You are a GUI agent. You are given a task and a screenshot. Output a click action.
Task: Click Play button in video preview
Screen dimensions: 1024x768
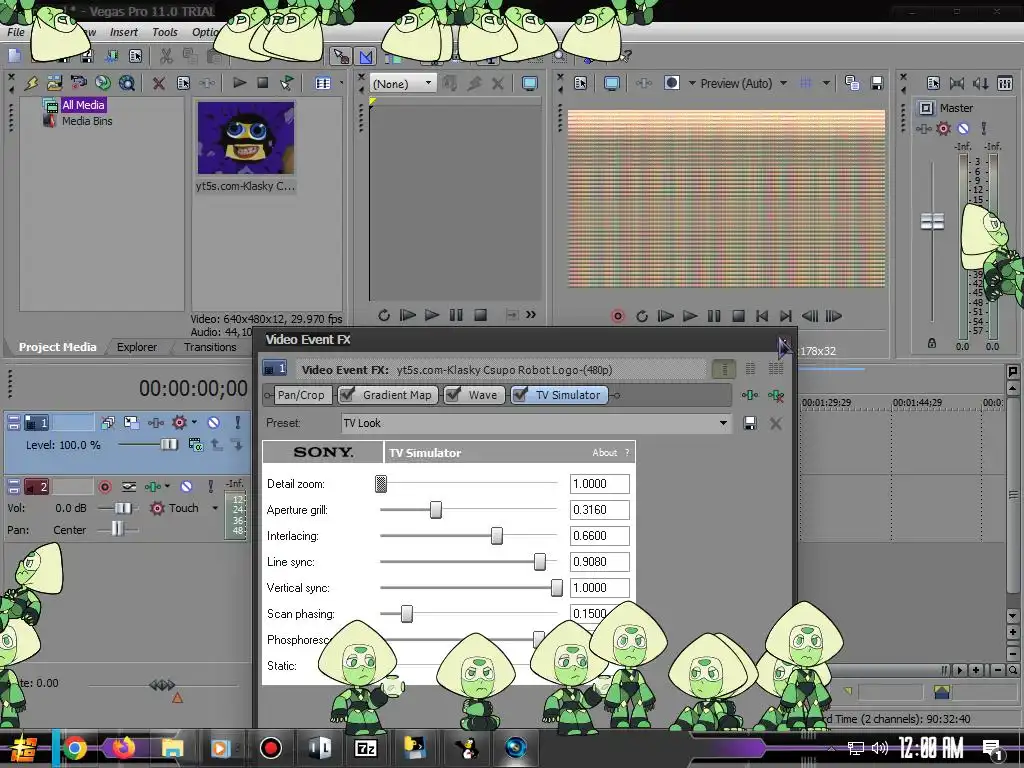(690, 316)
